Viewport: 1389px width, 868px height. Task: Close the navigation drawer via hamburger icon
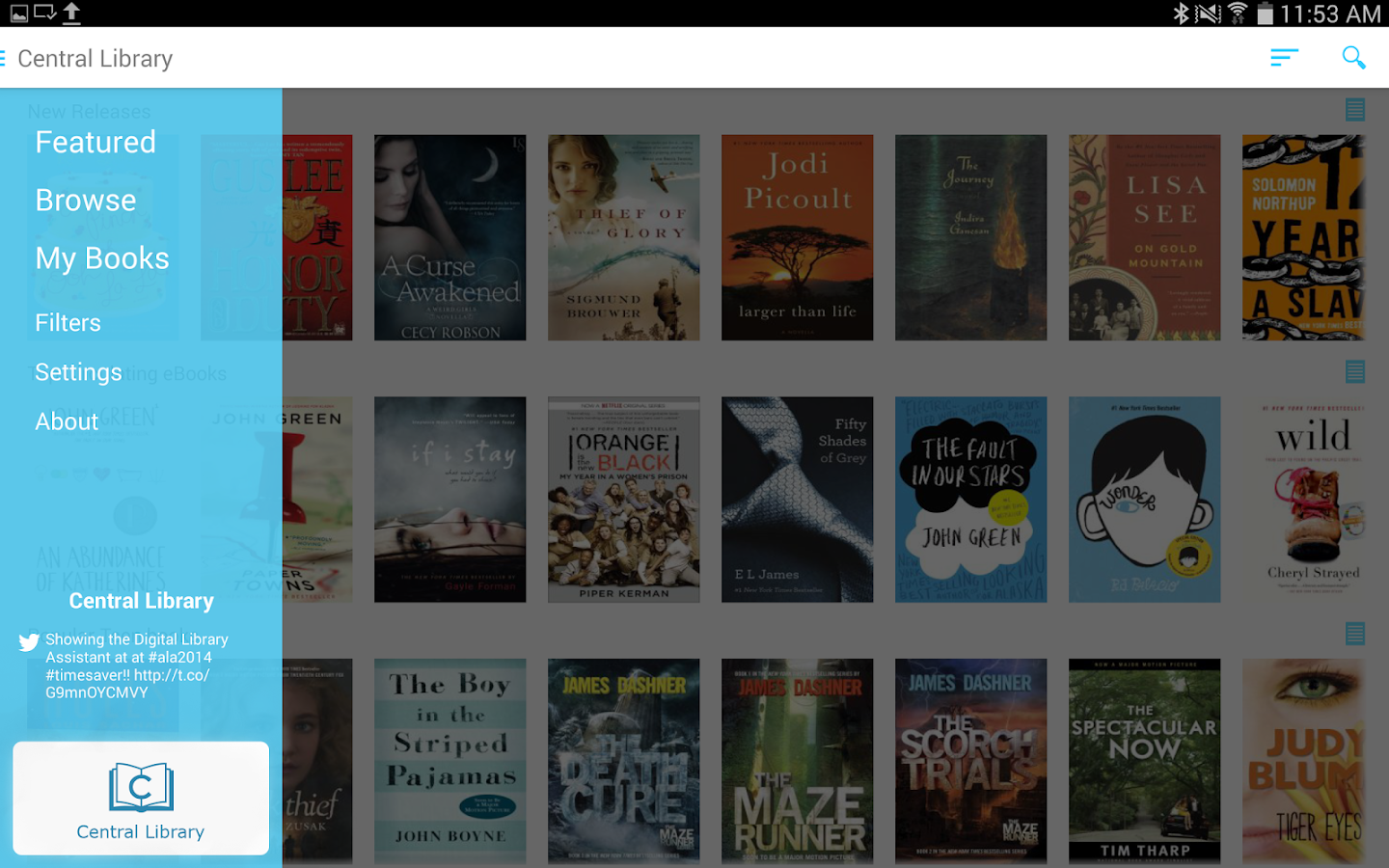(x=3, y=59)
